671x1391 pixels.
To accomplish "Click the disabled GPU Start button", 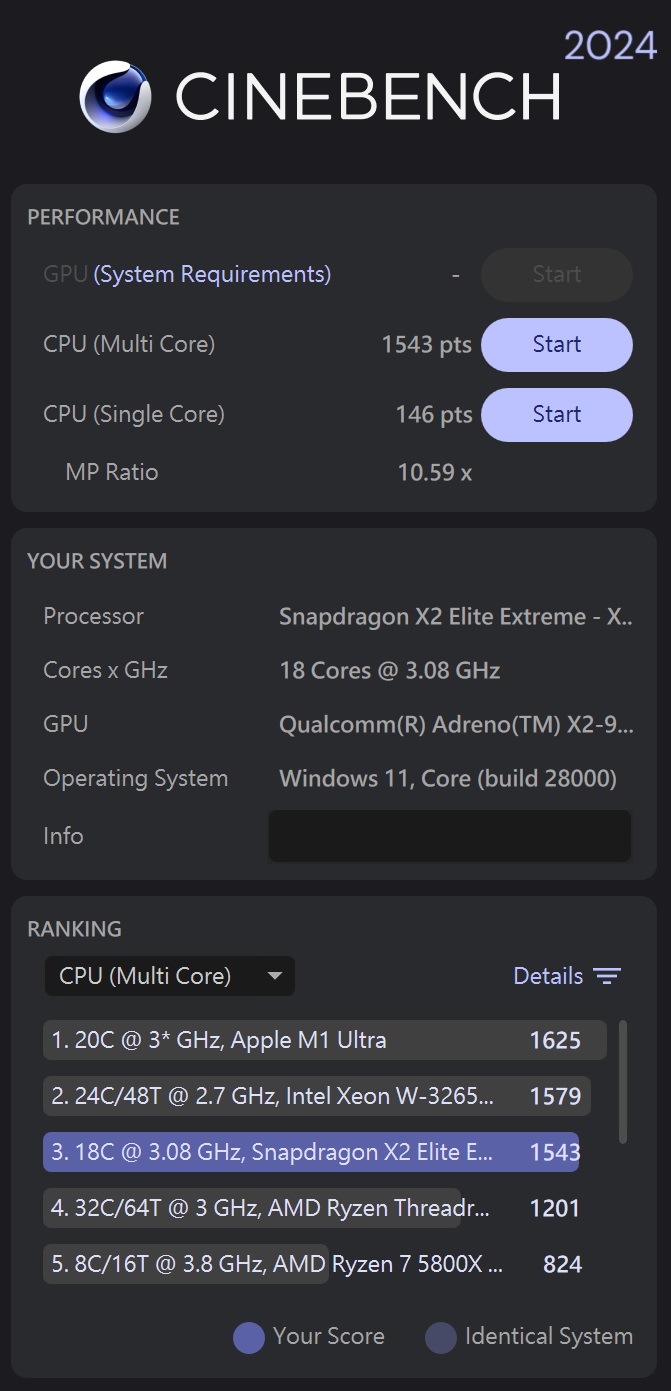I will click(557, 275).
